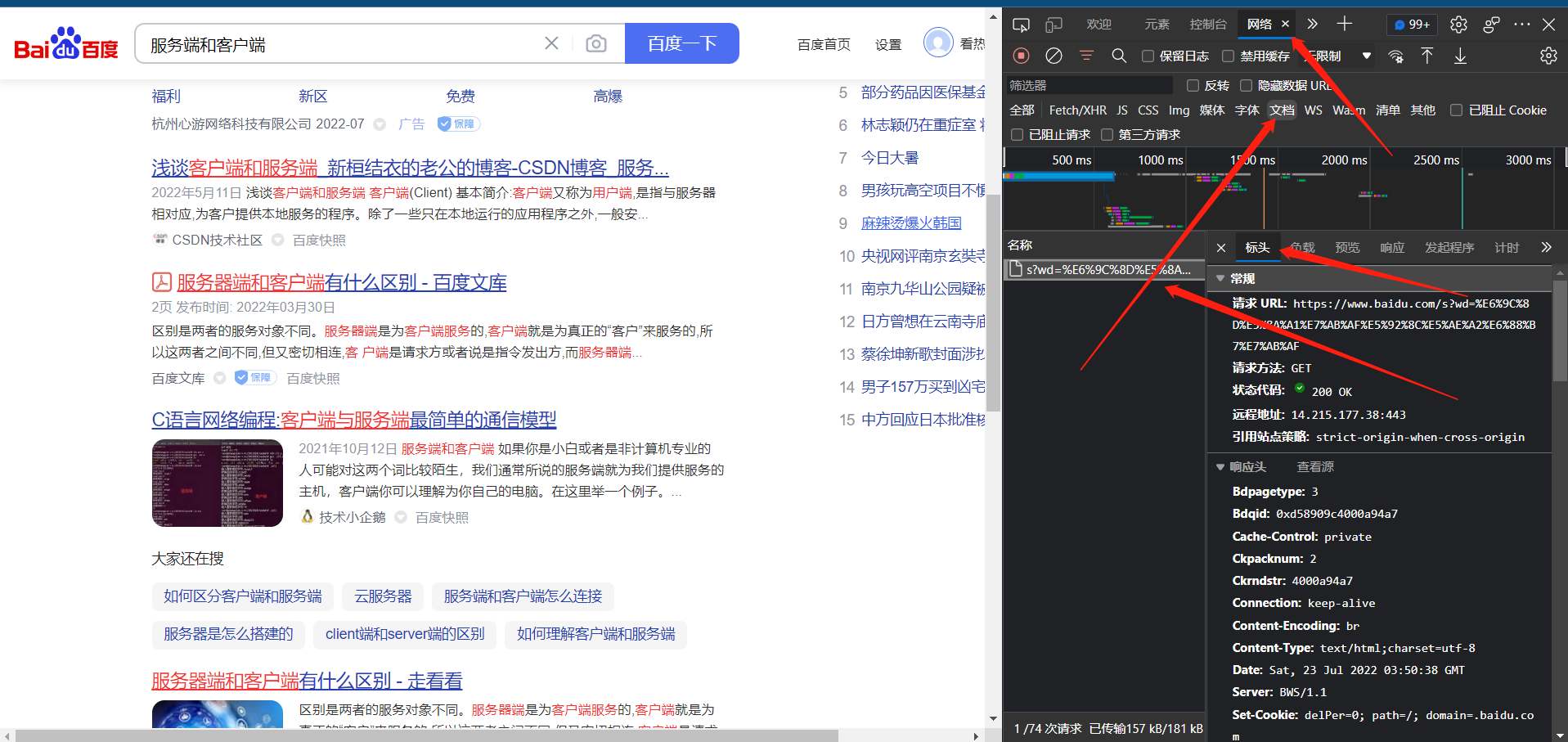Open network search magnifier

click(x=1119, y=56)
